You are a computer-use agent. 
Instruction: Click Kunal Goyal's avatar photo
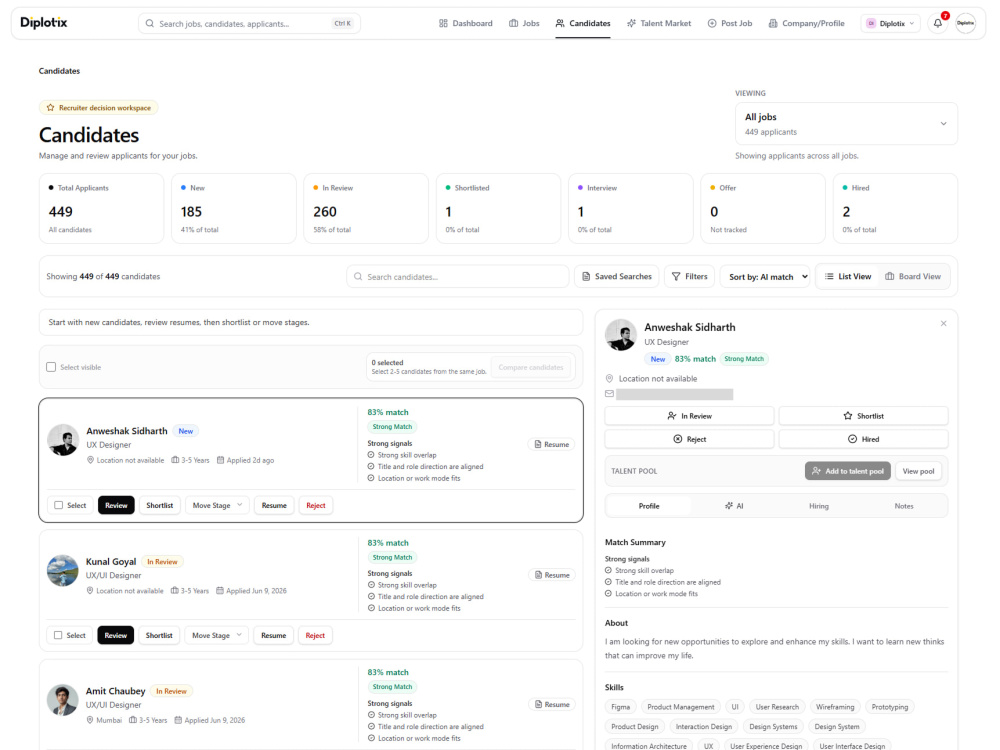coord(62,570)
